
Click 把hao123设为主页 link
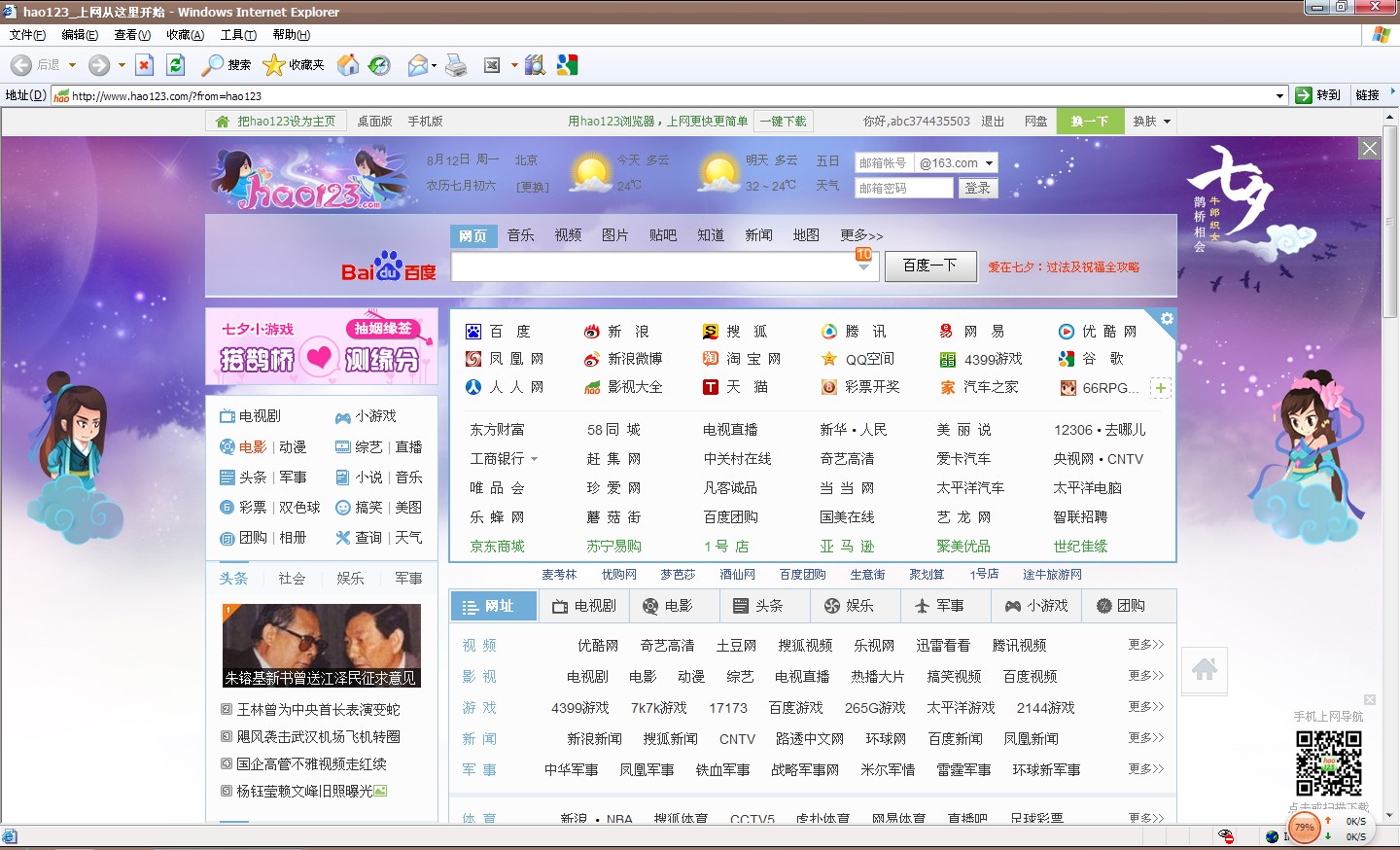coord(276,122)
